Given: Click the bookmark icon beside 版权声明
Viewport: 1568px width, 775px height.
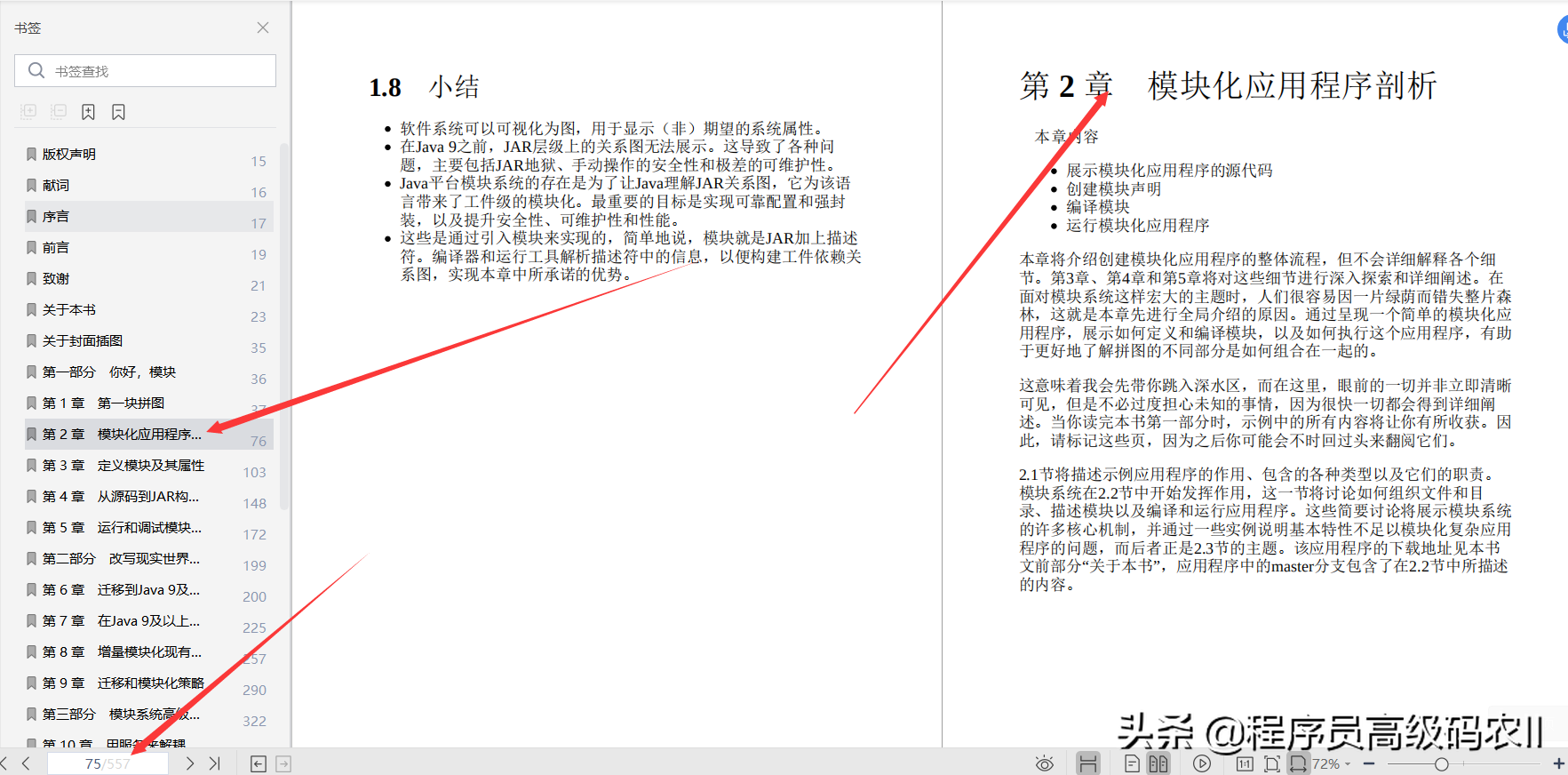Looking at the screenshot, I should coord(31,155).
